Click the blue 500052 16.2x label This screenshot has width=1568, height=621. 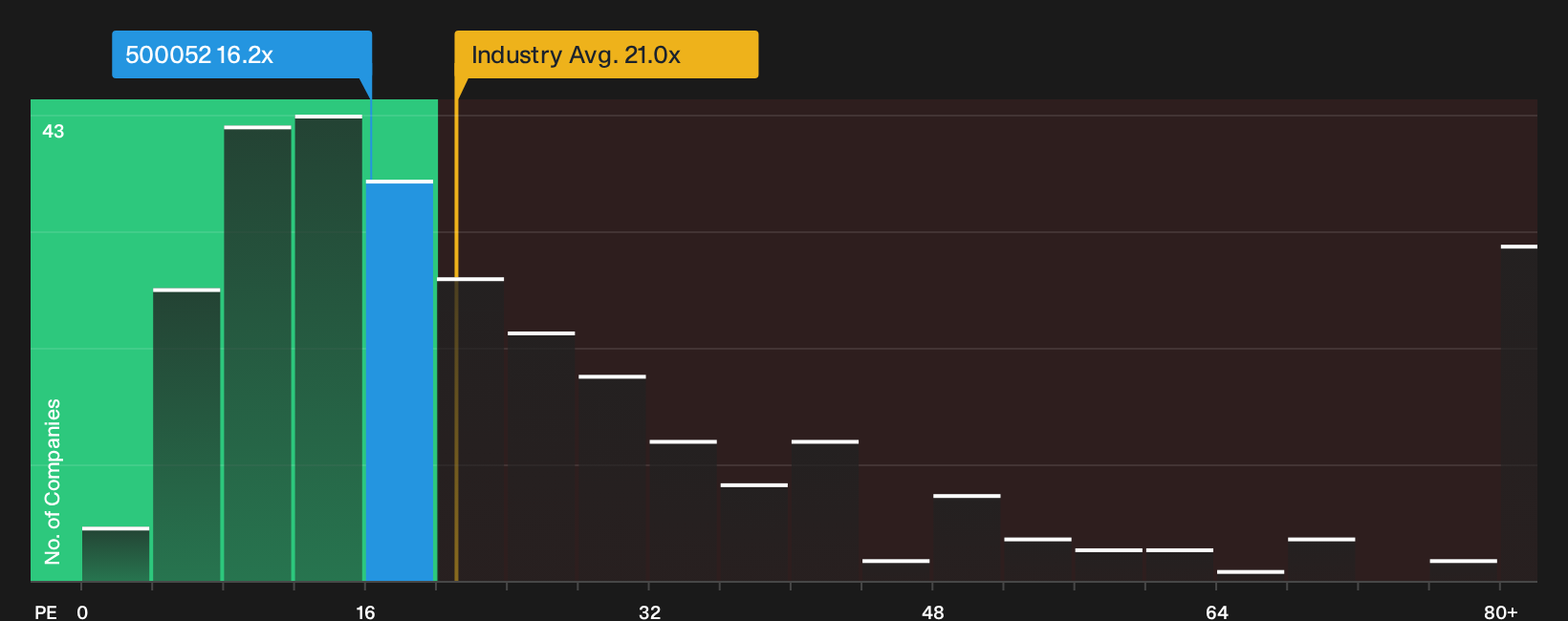pyautogui.click(x=242, y=54)
